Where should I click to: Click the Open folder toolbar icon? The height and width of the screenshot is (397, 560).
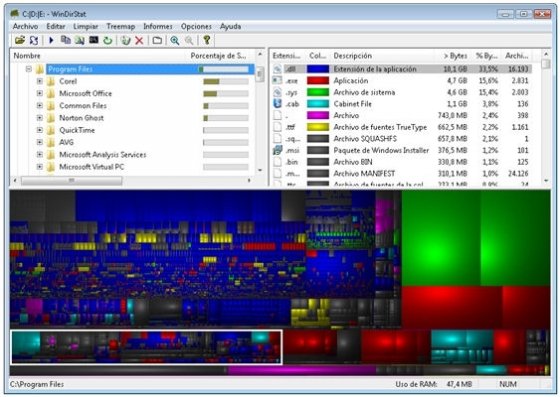[x=20, y=40]
